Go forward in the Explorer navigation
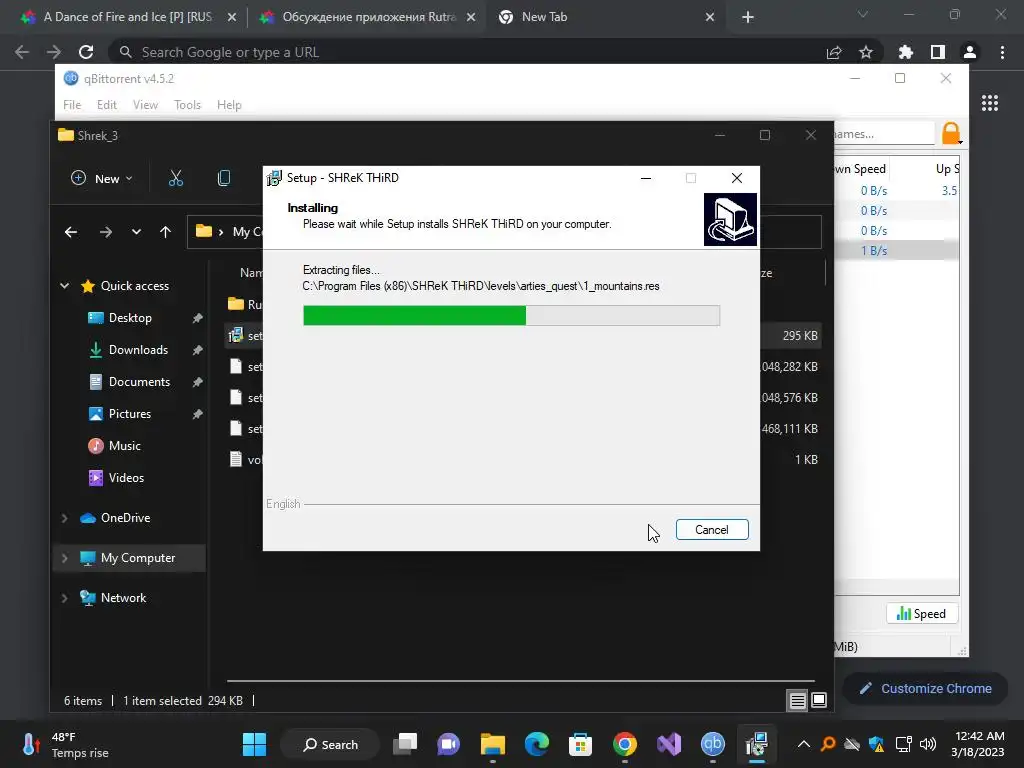 pyautogui.click(x=105, y=232)
